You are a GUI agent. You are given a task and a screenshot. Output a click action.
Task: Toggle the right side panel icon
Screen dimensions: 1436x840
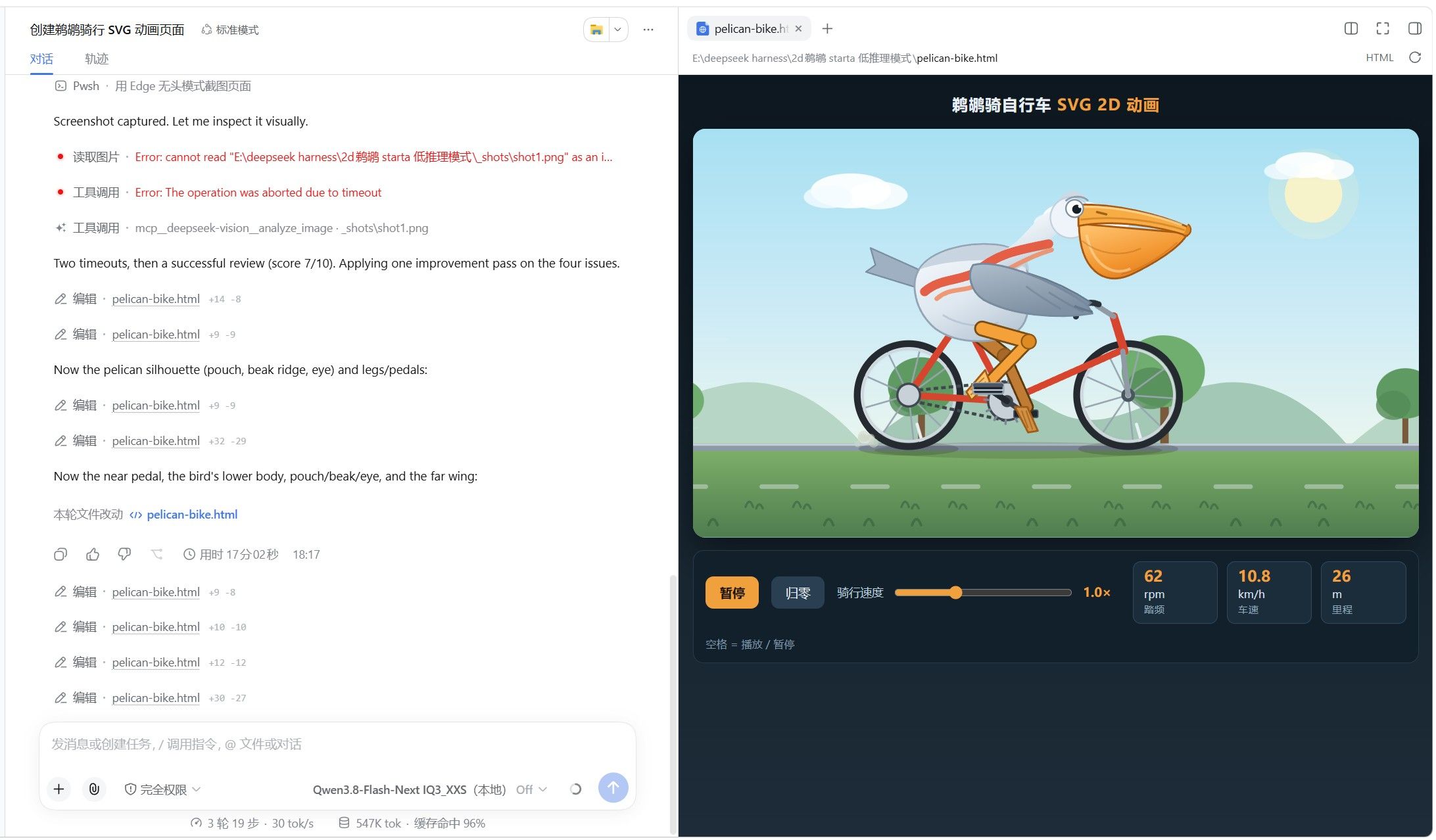(x=1415, y=28)
